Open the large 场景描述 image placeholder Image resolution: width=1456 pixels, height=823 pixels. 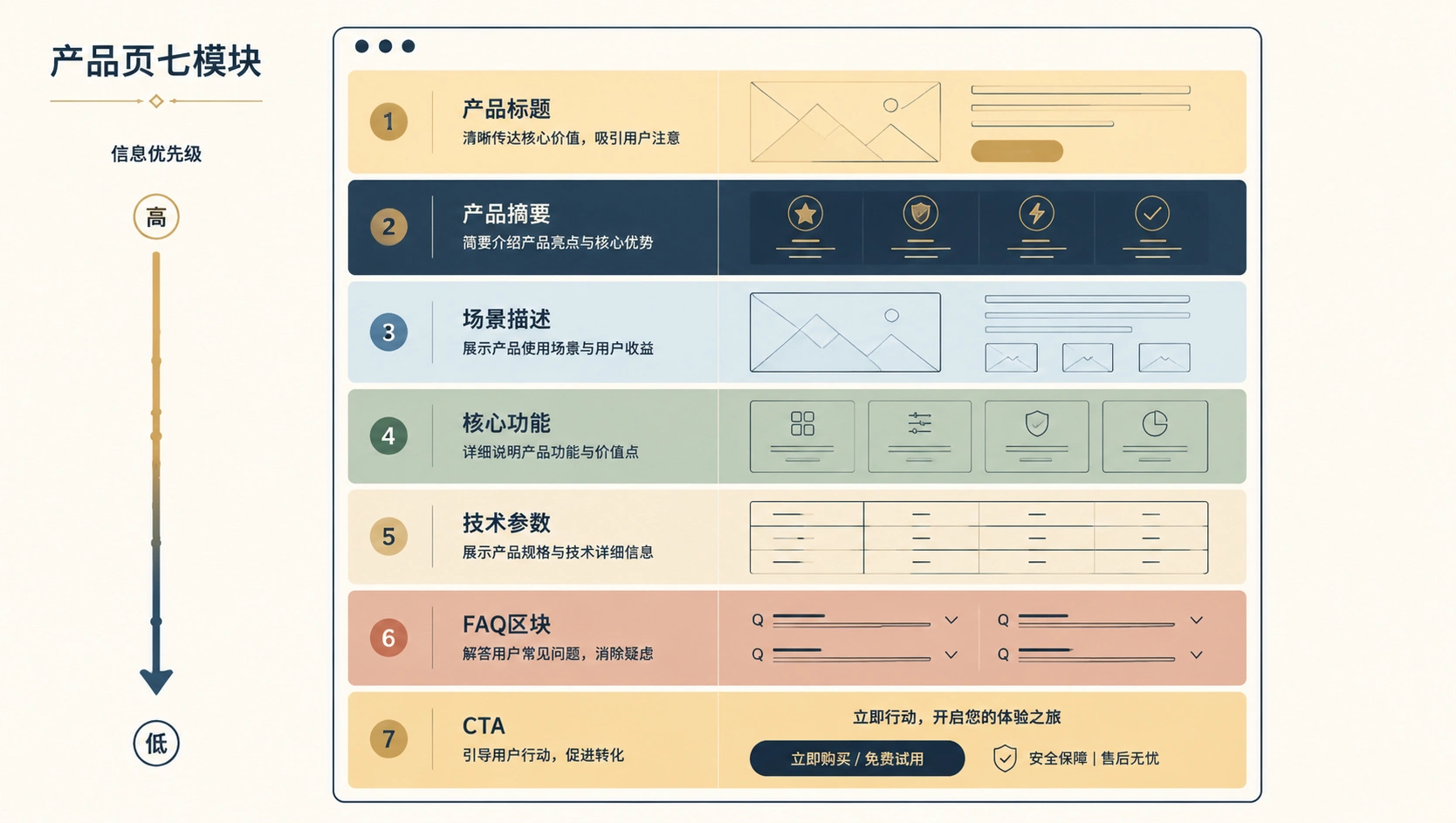tap(845, 333)
